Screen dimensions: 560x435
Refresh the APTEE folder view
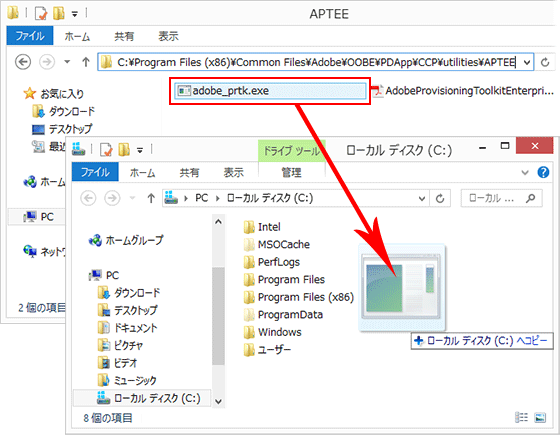[x=545, y=62]
